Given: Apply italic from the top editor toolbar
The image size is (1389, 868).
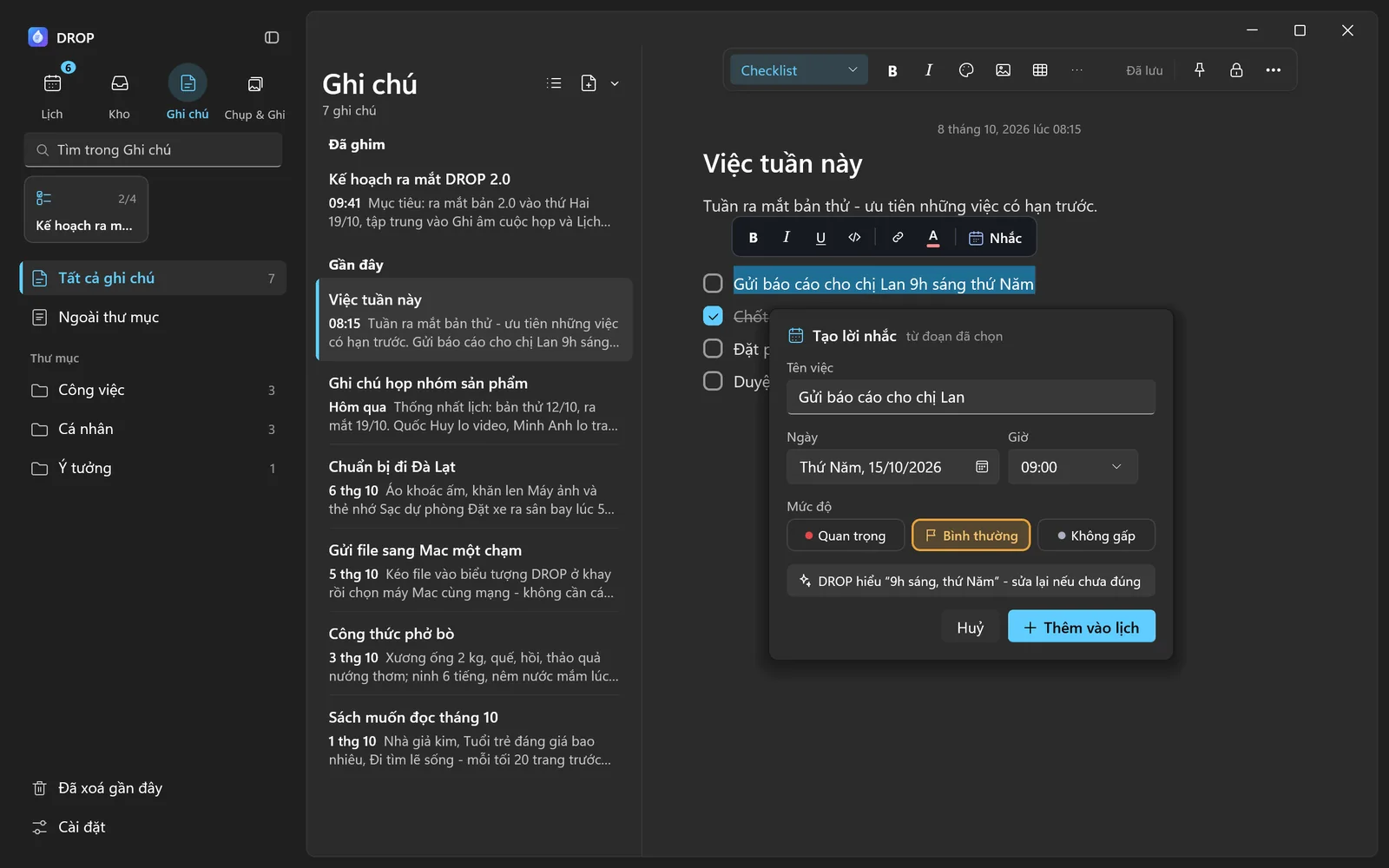Looking at the screenshot, I should [929, 70].
